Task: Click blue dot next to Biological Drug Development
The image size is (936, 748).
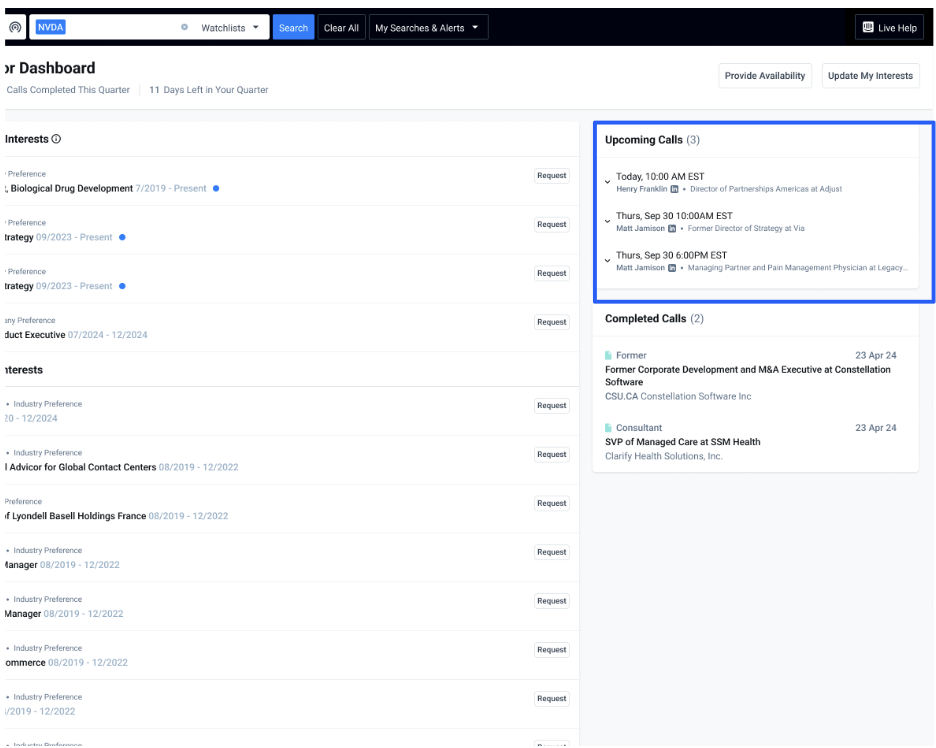Action: click(x=216, y=188)
